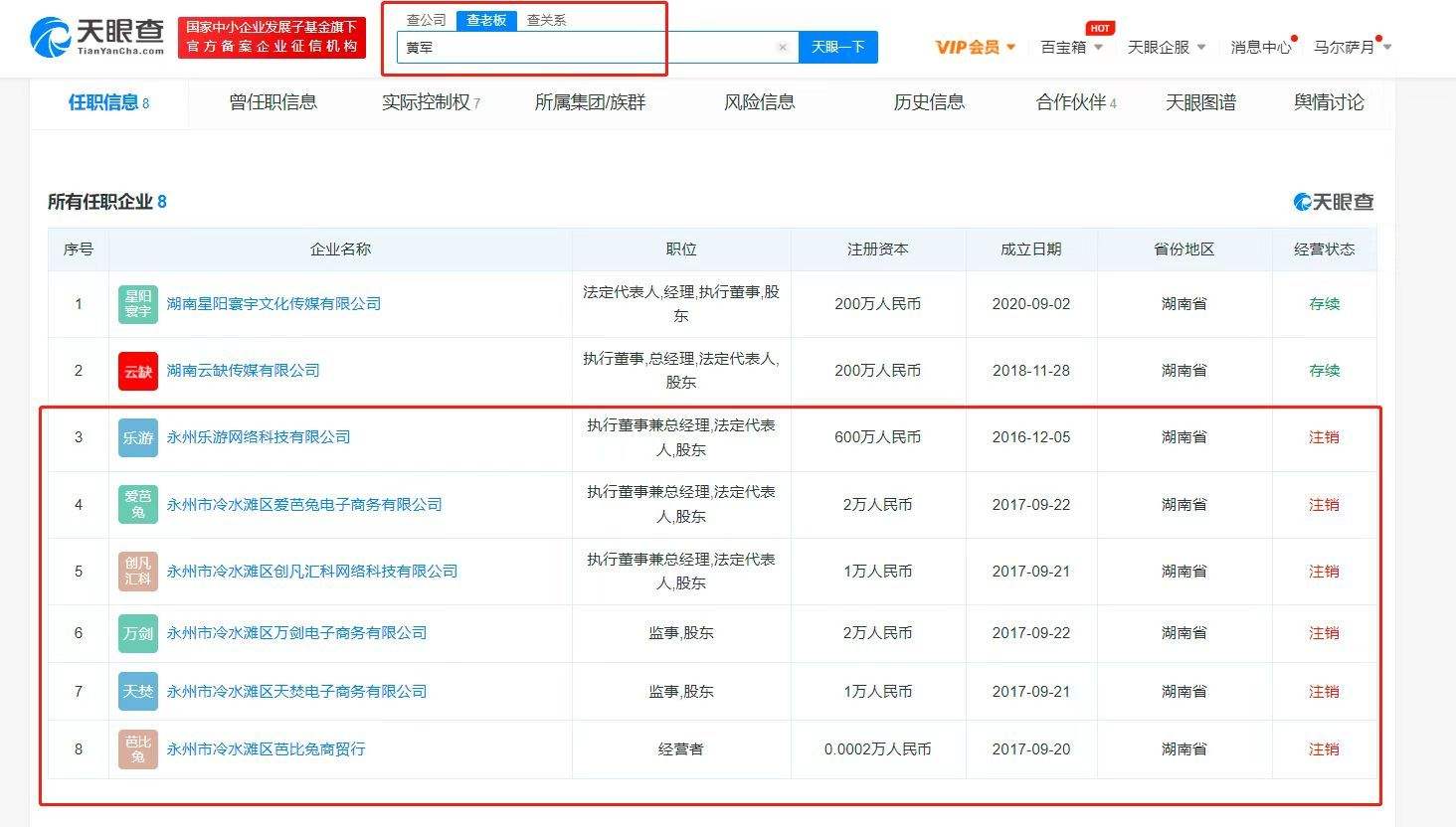Click the red 云缺 company logo
This screenshot has width=1456, height=827.
137,371
